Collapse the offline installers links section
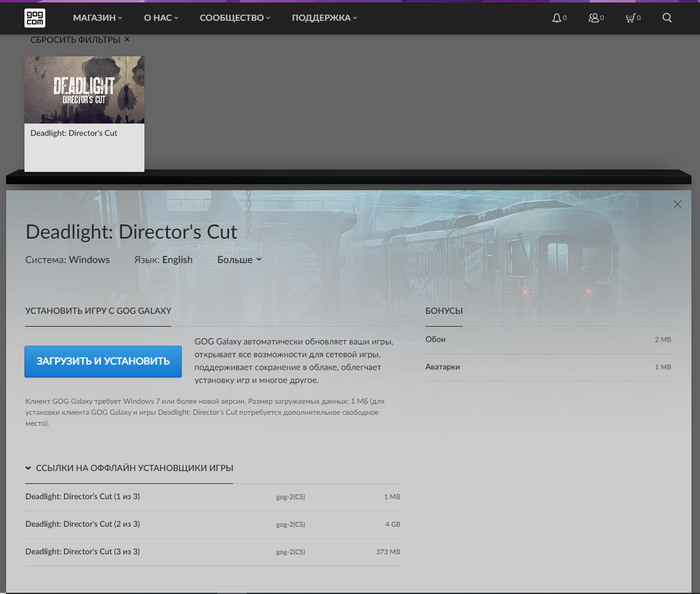Viewport: 700px width, 594px height. point(128,468)
